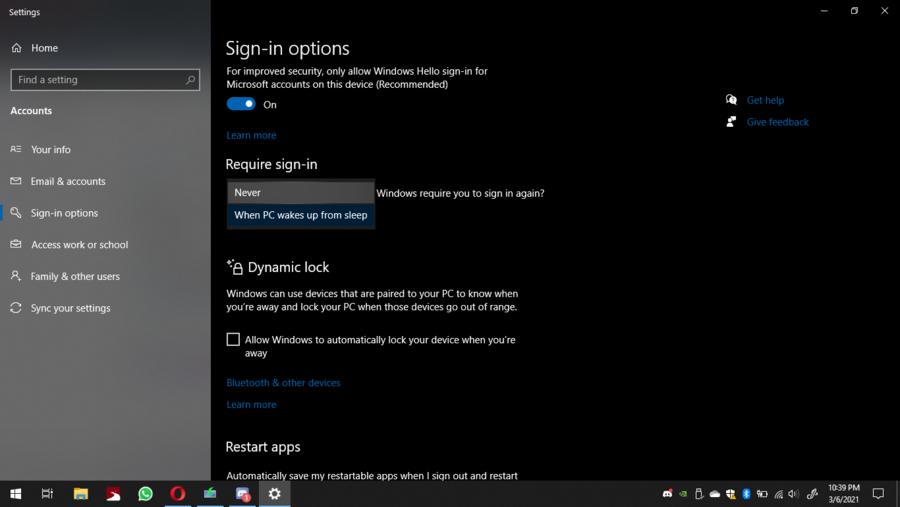This screenshot has height=507, width=900.
Task: Choose Never in the Require sign-in dropdown
Action: click(301, 192)
